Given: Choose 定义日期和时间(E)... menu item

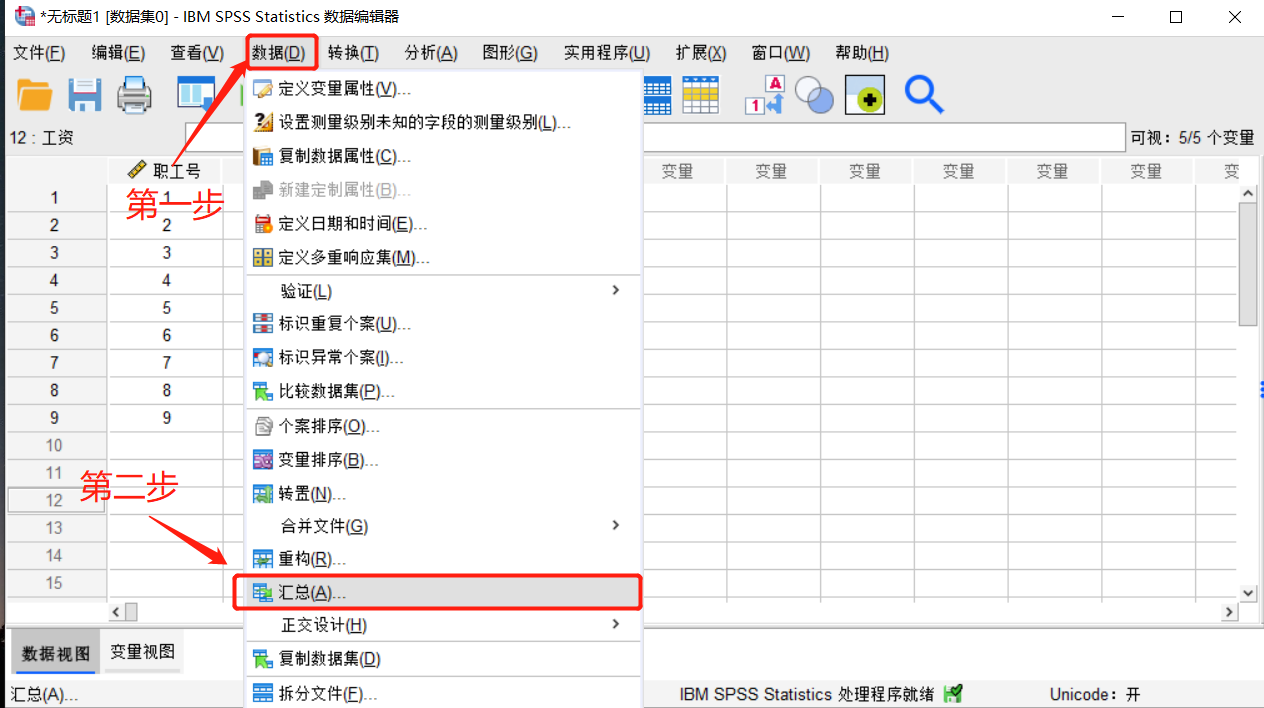Looking at the screenshot, I should [443, 224].
